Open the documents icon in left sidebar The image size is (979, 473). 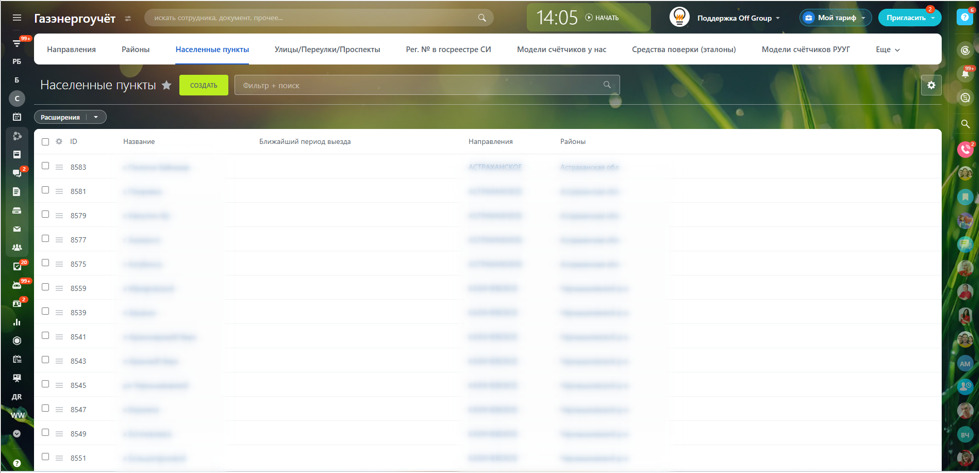[x=17, y=192]
